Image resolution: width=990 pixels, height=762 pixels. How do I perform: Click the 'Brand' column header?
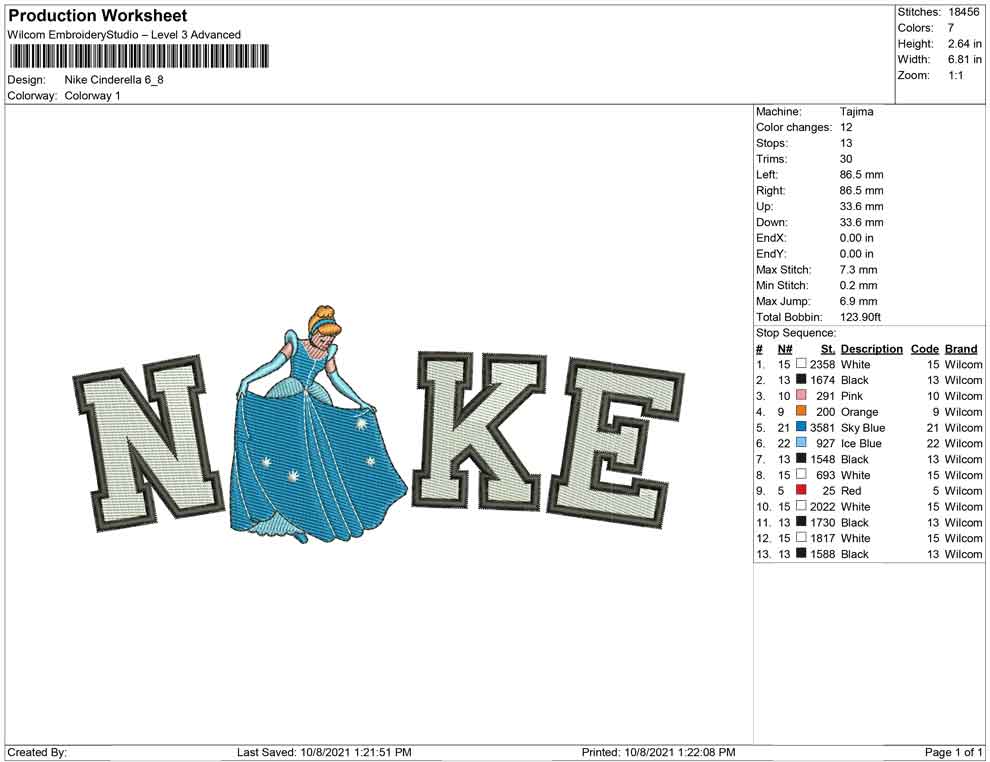tap(961, 348)
